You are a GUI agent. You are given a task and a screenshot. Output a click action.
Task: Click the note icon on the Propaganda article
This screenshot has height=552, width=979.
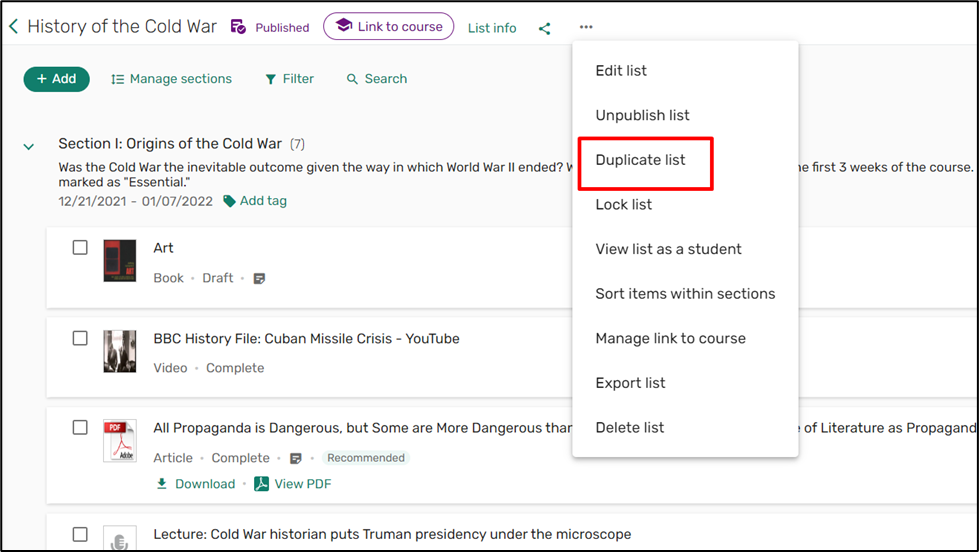click(296, 458)
